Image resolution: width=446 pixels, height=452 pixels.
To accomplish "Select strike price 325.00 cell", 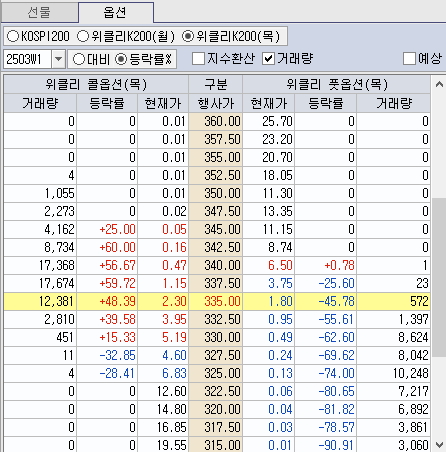I will pos(216,373).
